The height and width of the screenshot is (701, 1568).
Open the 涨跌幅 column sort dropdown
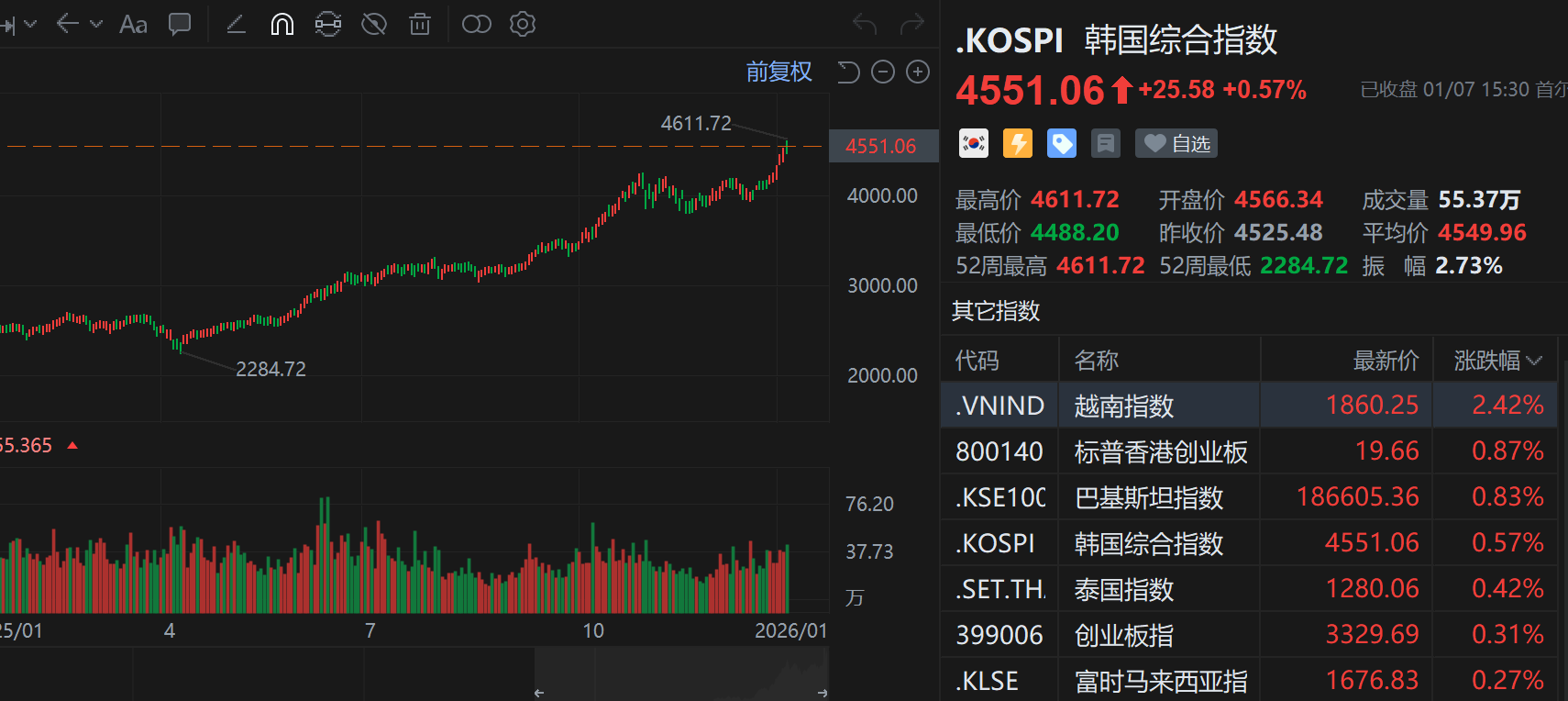tap(1535, 361)
